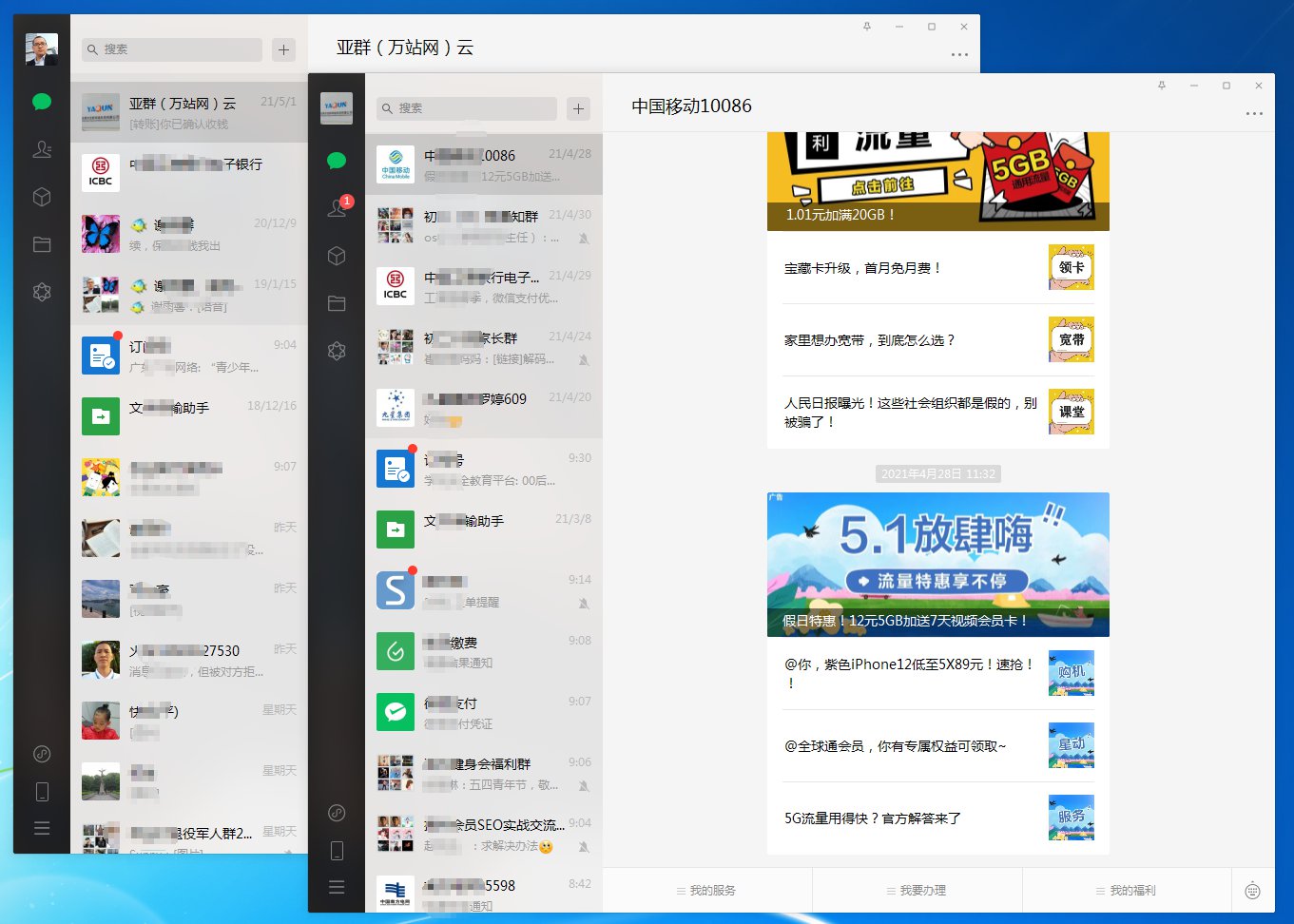The width and height of the screenshot is (1294, 924).
Task: Open hamburger menu in back window sidebar
Action: pos(41,828)
